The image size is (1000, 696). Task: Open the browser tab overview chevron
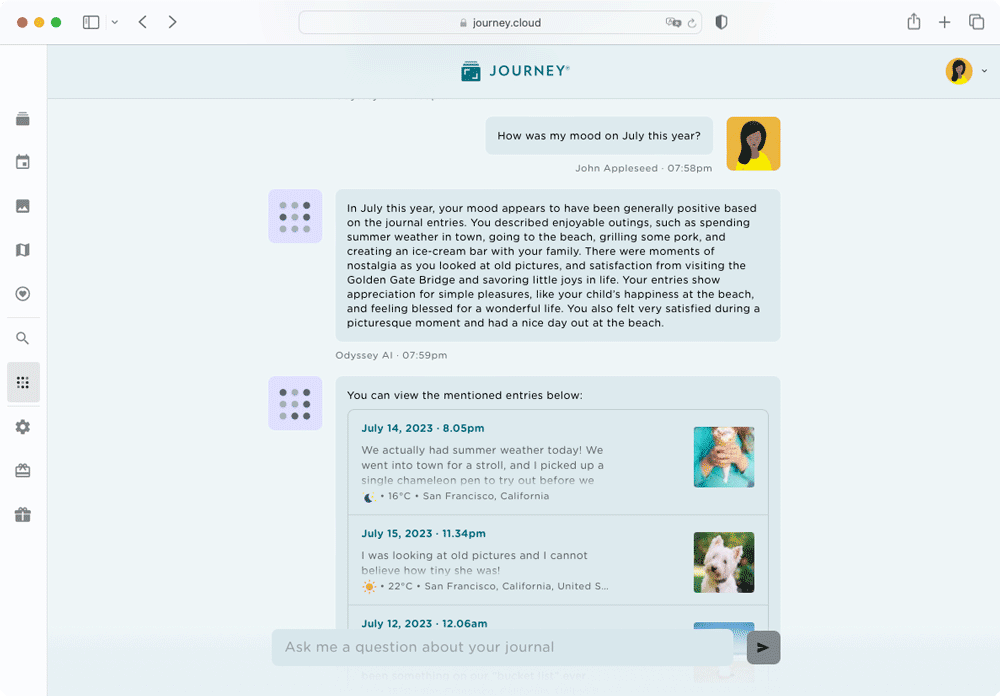(x=115, y=20)
